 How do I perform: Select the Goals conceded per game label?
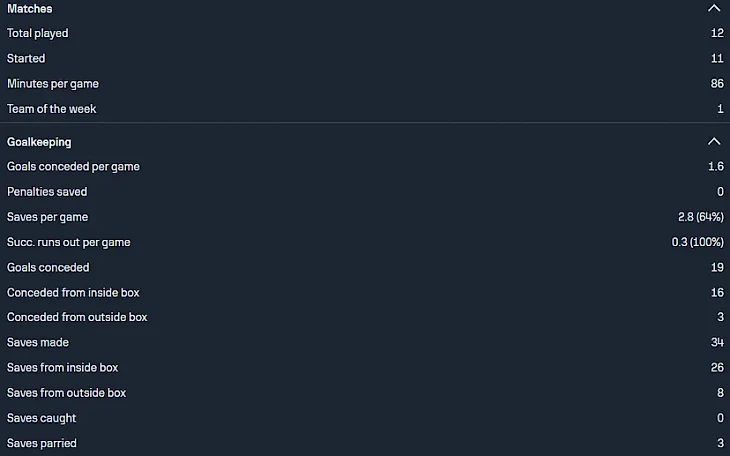click(73, 167)
